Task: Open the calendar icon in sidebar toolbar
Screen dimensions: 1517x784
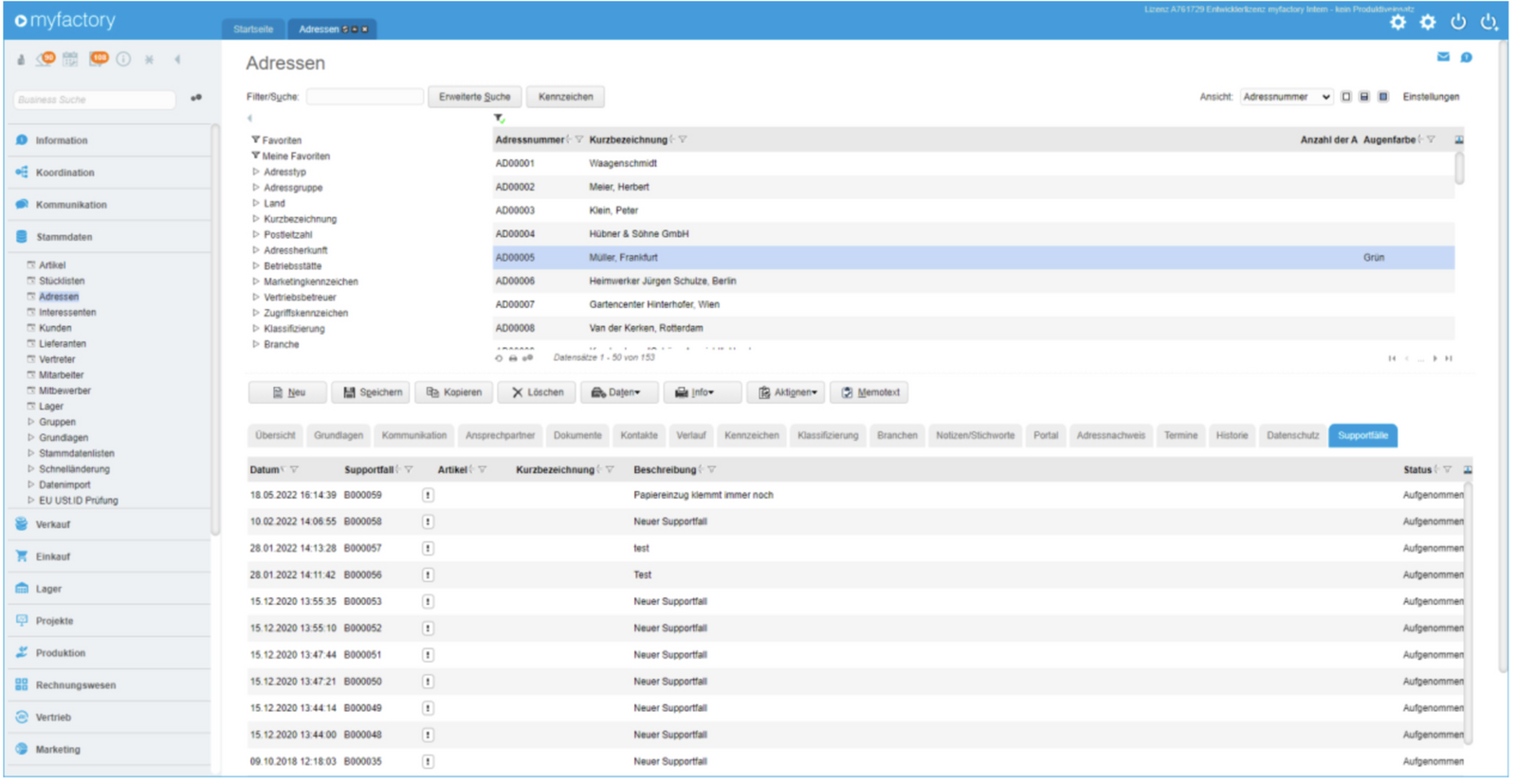Action: [x=70, y=59]
